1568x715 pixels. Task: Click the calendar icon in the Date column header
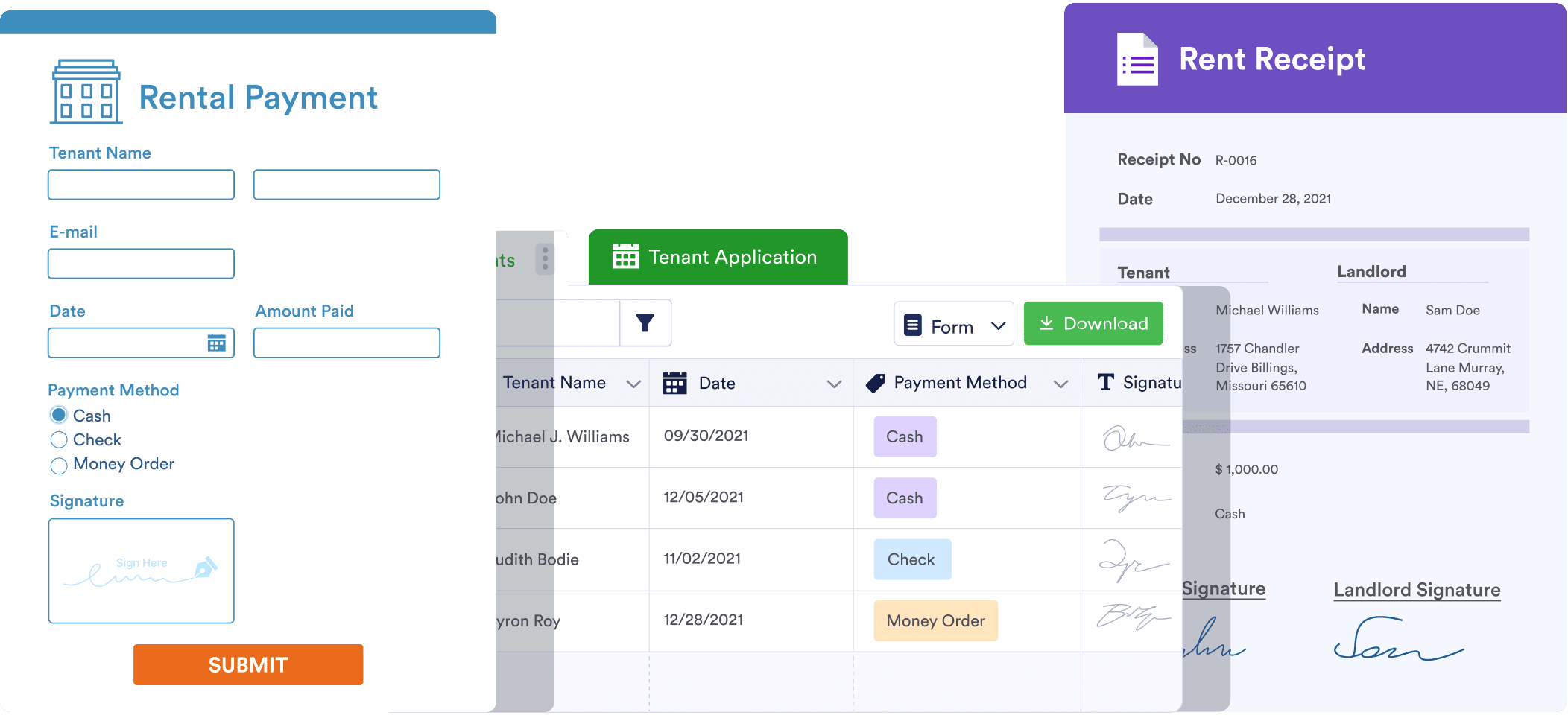[x=674, y=382]
